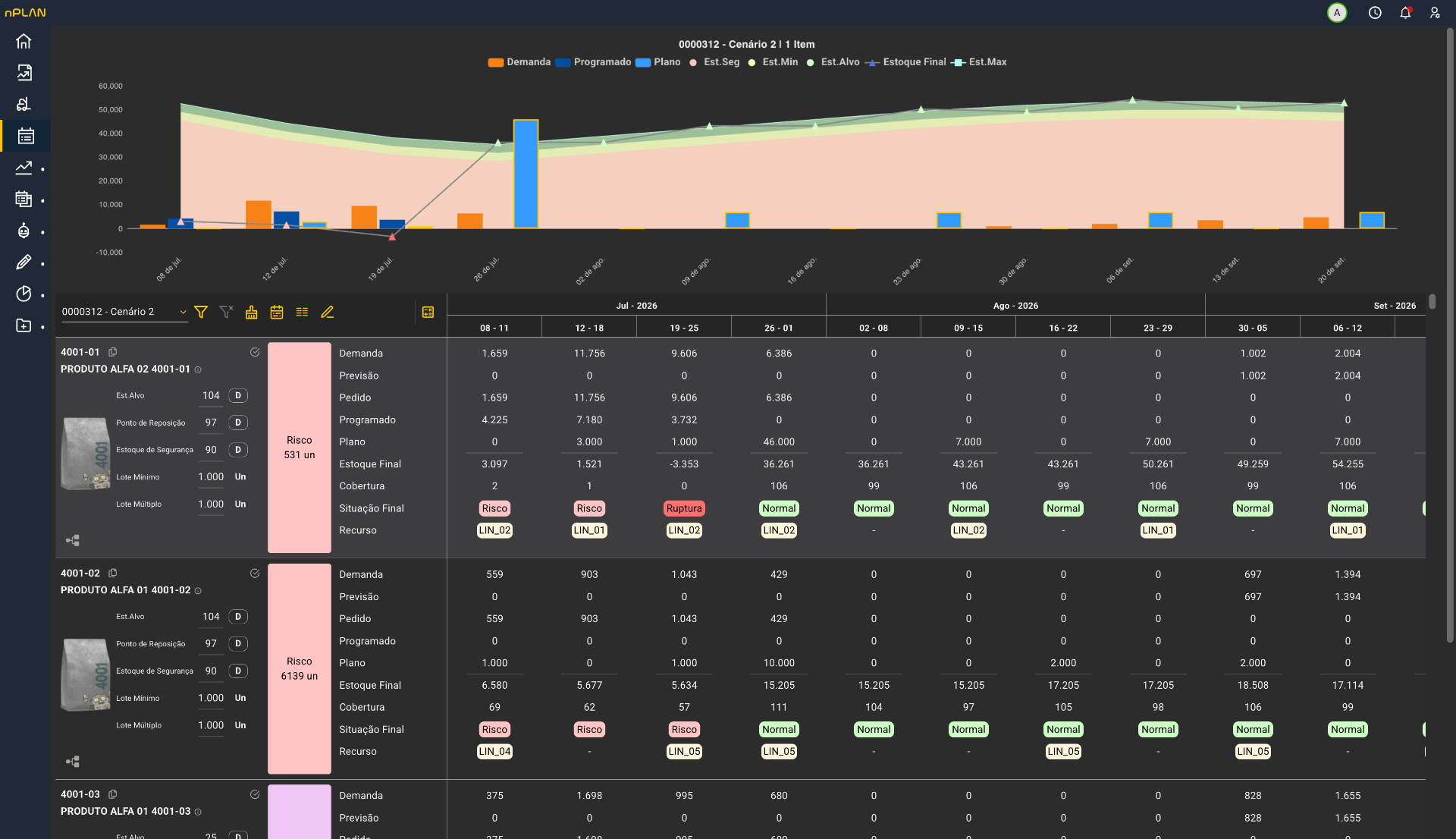Toggle D unit for 4001-01 Ponto de Reposição
The image size is (1456, 839).
click(238, 423)
